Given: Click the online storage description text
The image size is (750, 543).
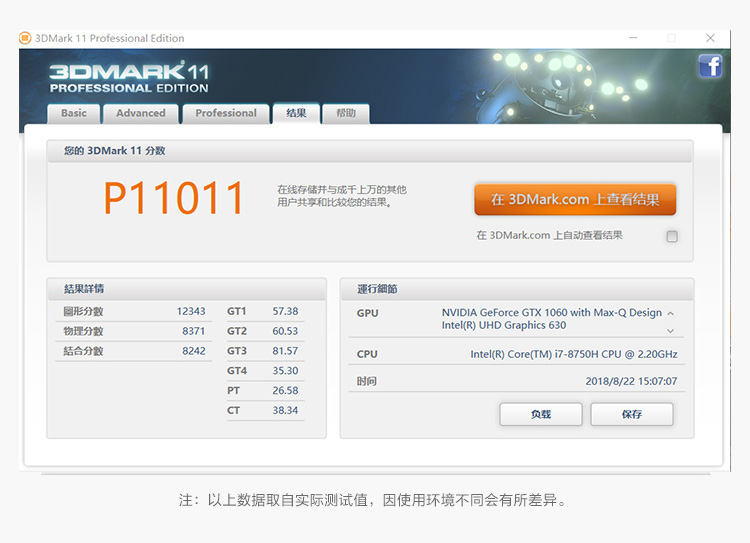Looking at the screenshot, I should 342,196.
